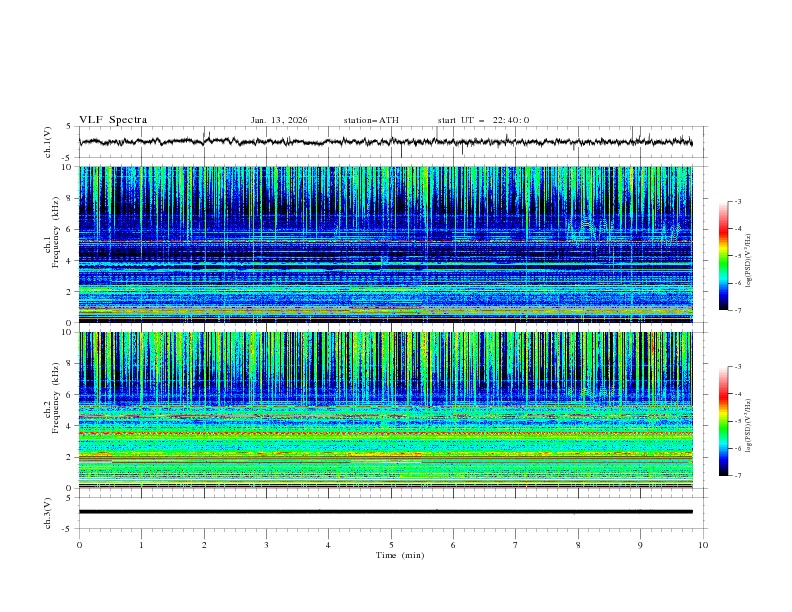Click the ch.1 log(PSD) color bar
Viewport: 792px width, 612px height.
724,256
